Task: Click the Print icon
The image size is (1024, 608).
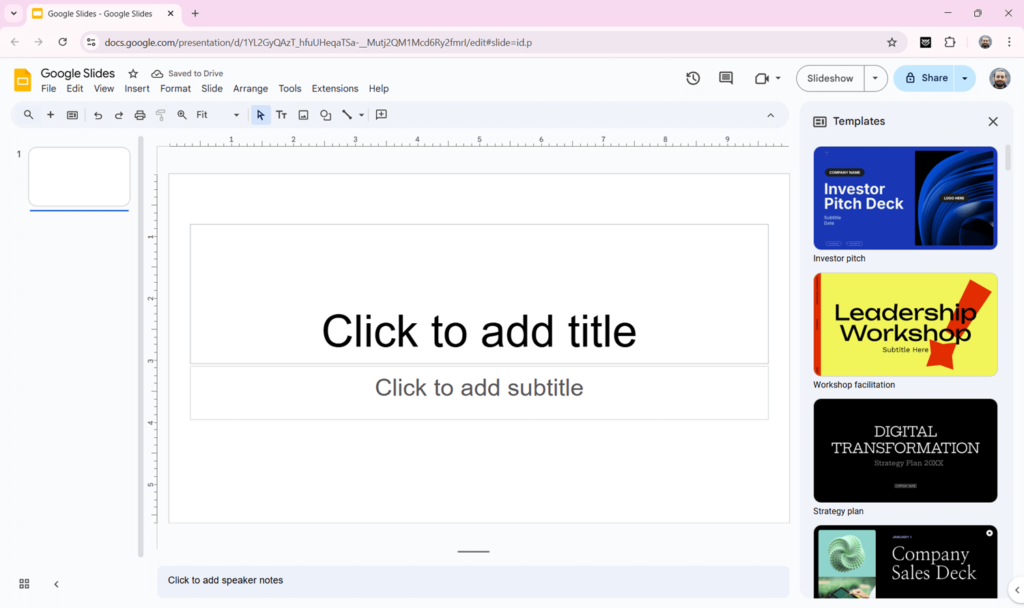Action: [140, 114]
